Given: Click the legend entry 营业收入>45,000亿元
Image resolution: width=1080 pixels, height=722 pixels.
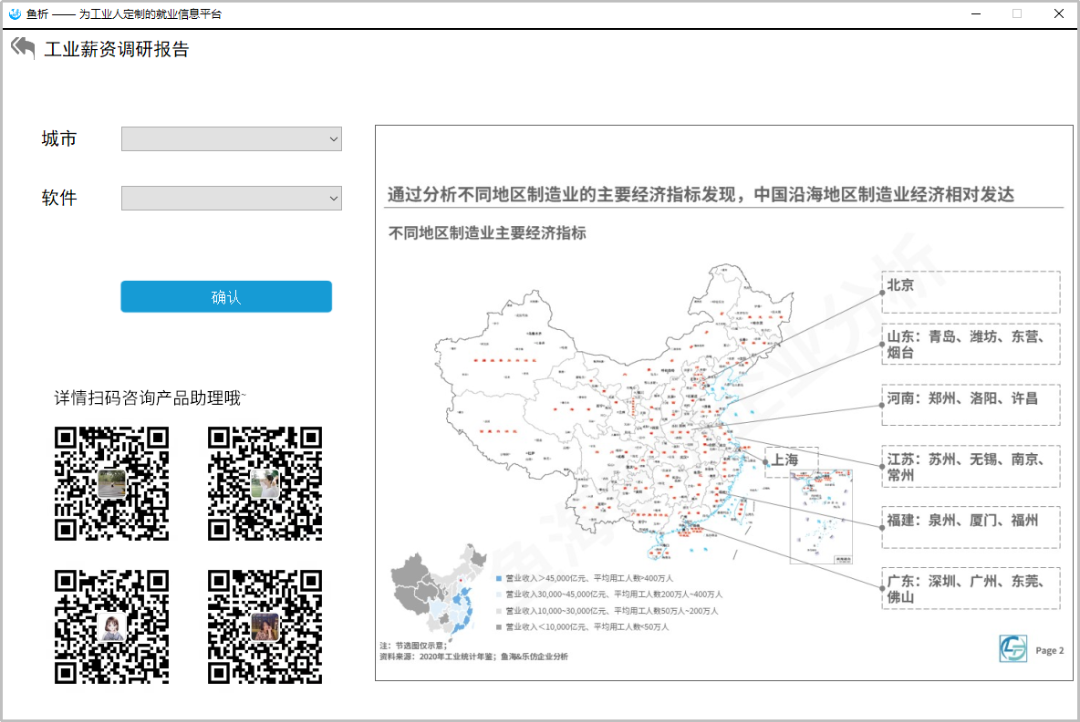Looking at the screenshot, I should 585,578.
